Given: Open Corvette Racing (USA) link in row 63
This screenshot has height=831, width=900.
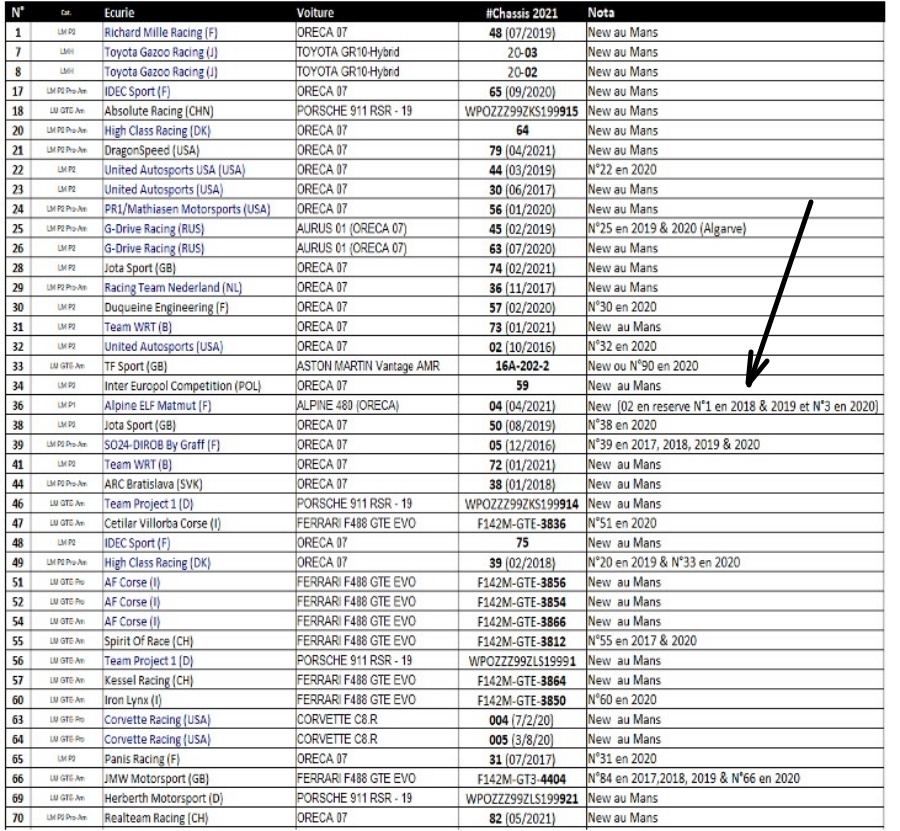Looking at the screenshot, I should [x=157, y=720].
